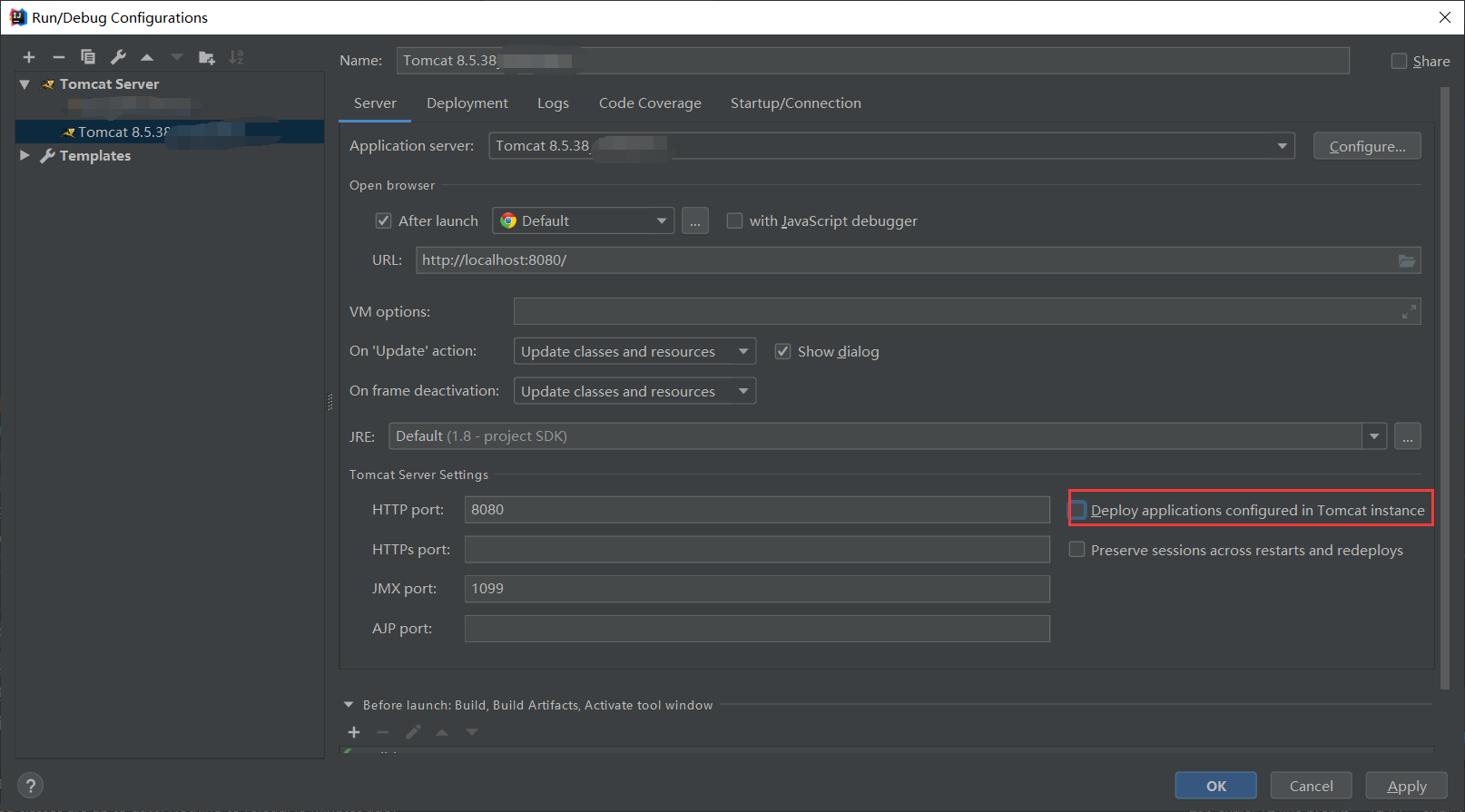The width and height of the screenshot is (1465, 812).
Task: Toggle the Share checkbox
Action: click(1399, 61)
